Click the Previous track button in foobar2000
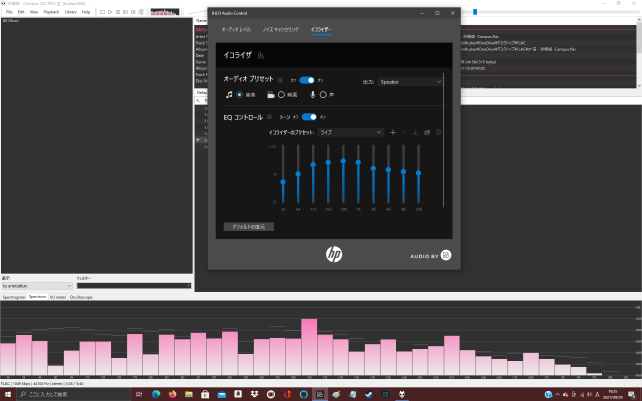Screen dimensions: 642x401 (125, 12)
